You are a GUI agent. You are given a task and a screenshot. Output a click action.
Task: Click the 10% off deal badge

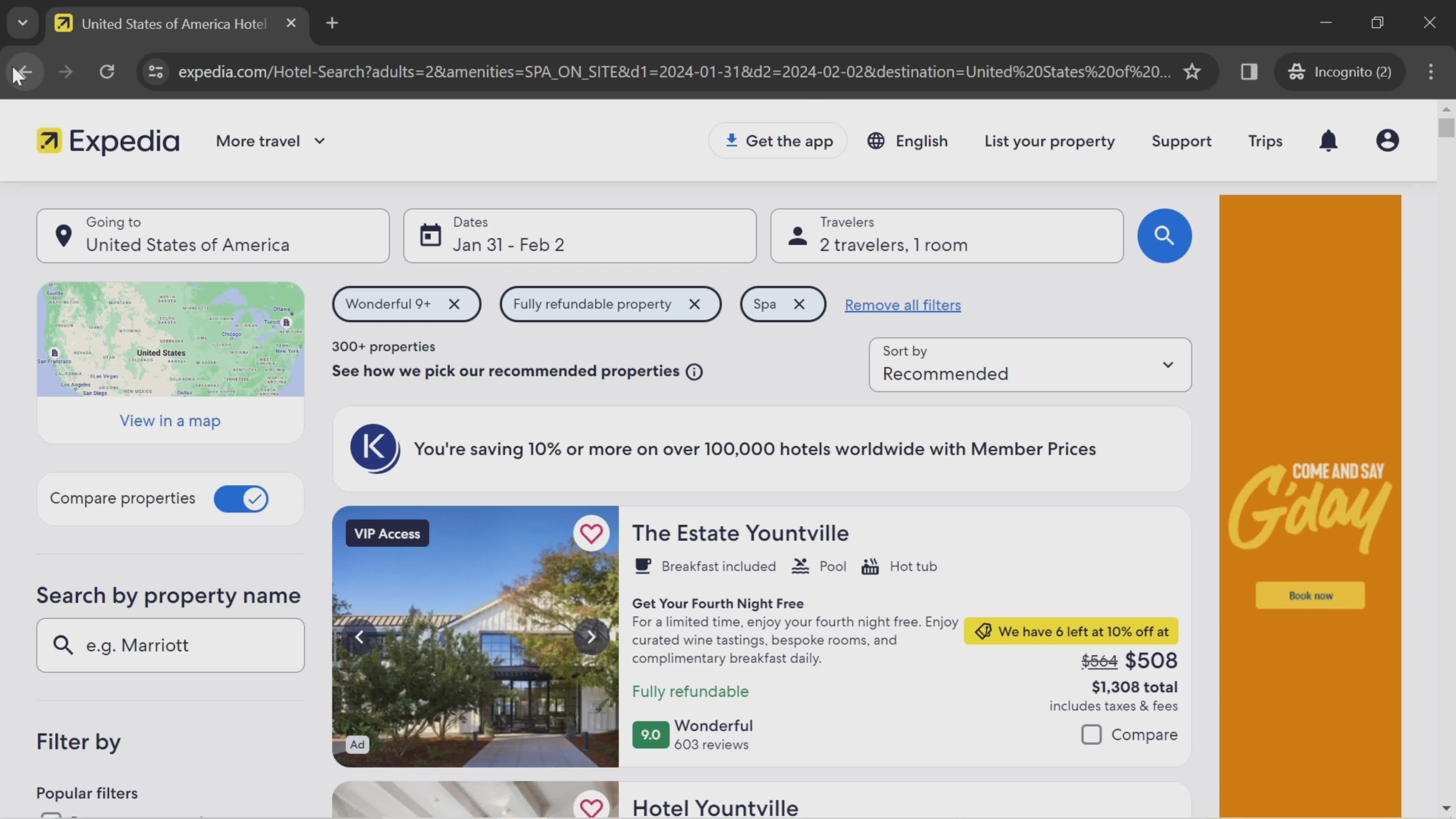pyautogui.click(x=1070, y=631)
